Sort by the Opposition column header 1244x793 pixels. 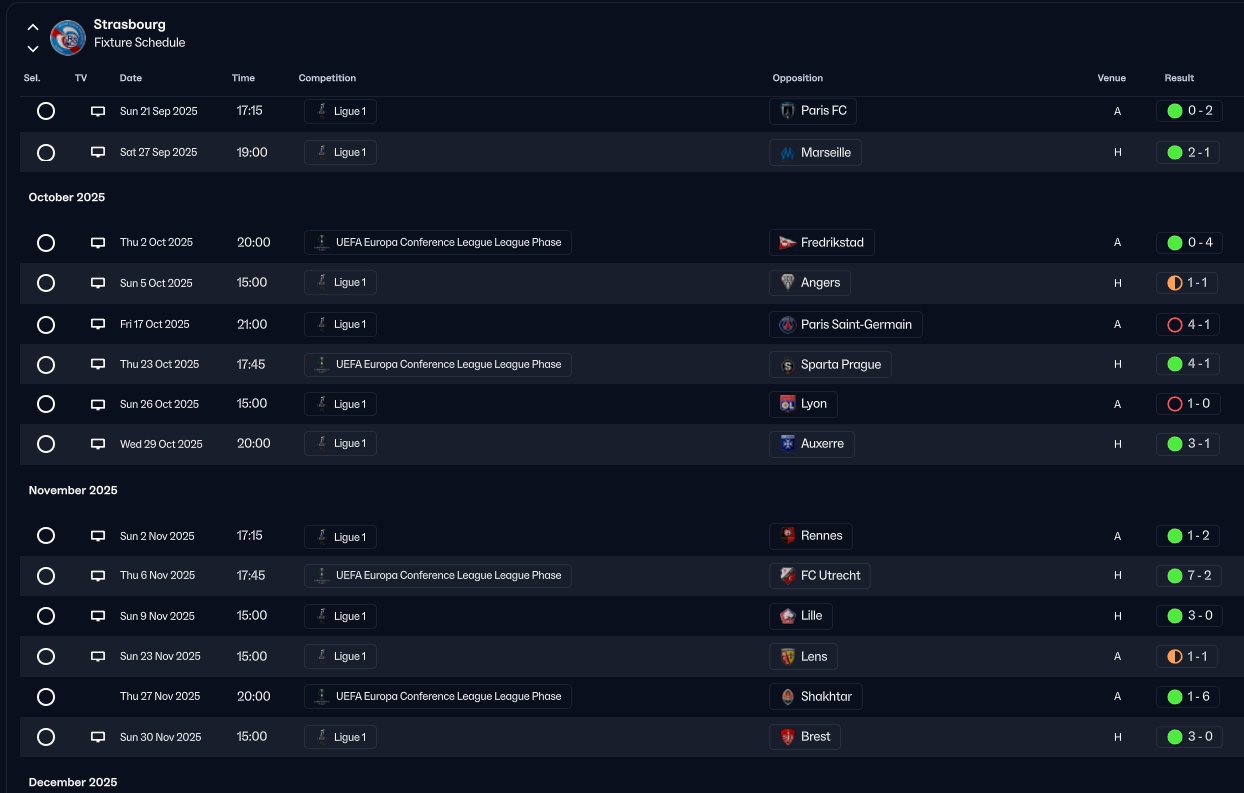coord(797,78)
